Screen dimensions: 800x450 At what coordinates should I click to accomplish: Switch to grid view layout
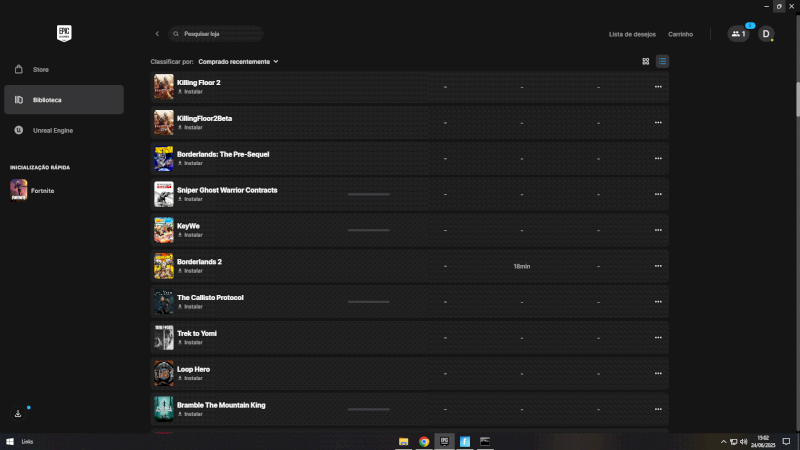coord(646,61)
